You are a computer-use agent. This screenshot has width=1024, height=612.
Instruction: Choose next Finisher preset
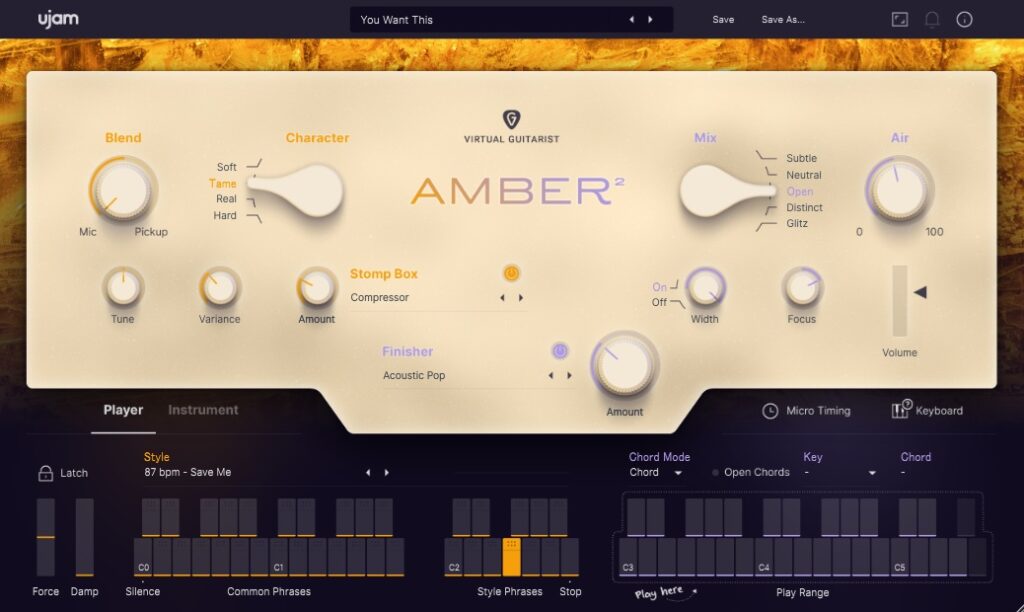click(x=569, y=376)
